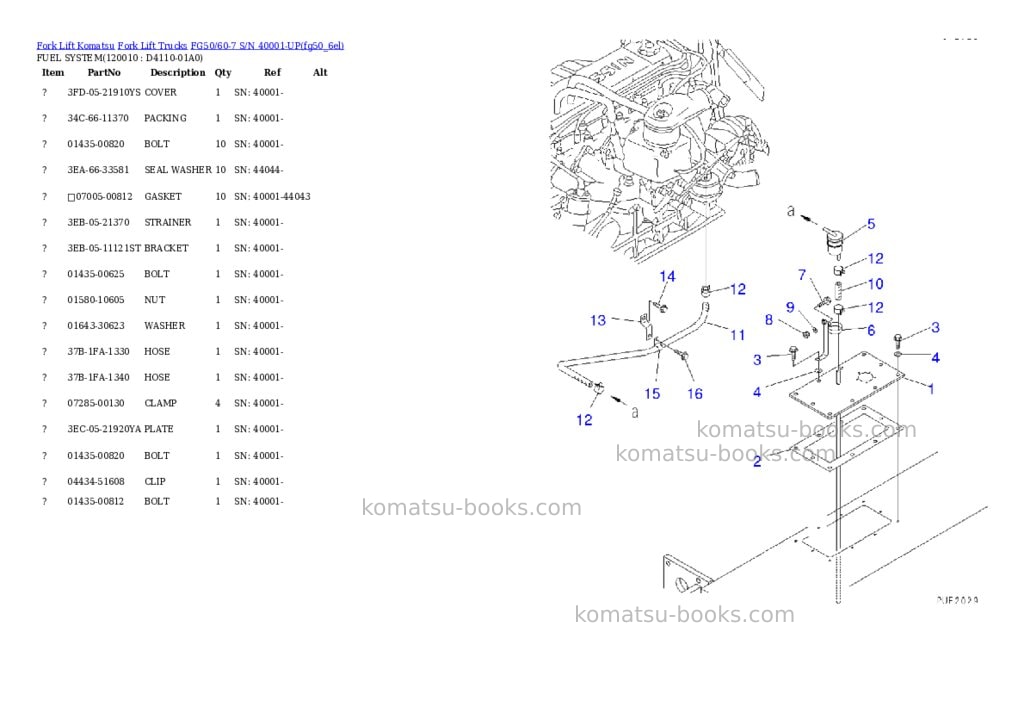Image resolution: width=1024 pixels, height=725 pixels.
Task: Select part number 3EA-66-33581
Action: pos(98,170)
